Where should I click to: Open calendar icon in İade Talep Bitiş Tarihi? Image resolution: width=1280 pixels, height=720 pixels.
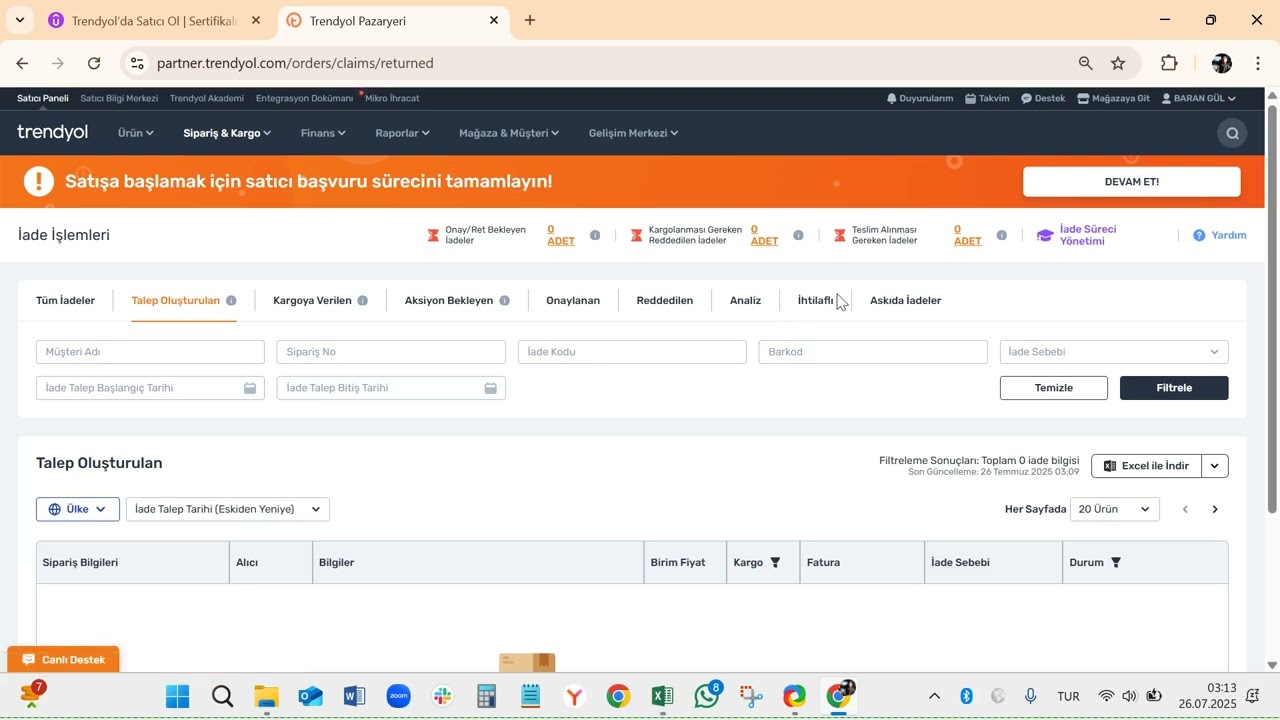491,388
